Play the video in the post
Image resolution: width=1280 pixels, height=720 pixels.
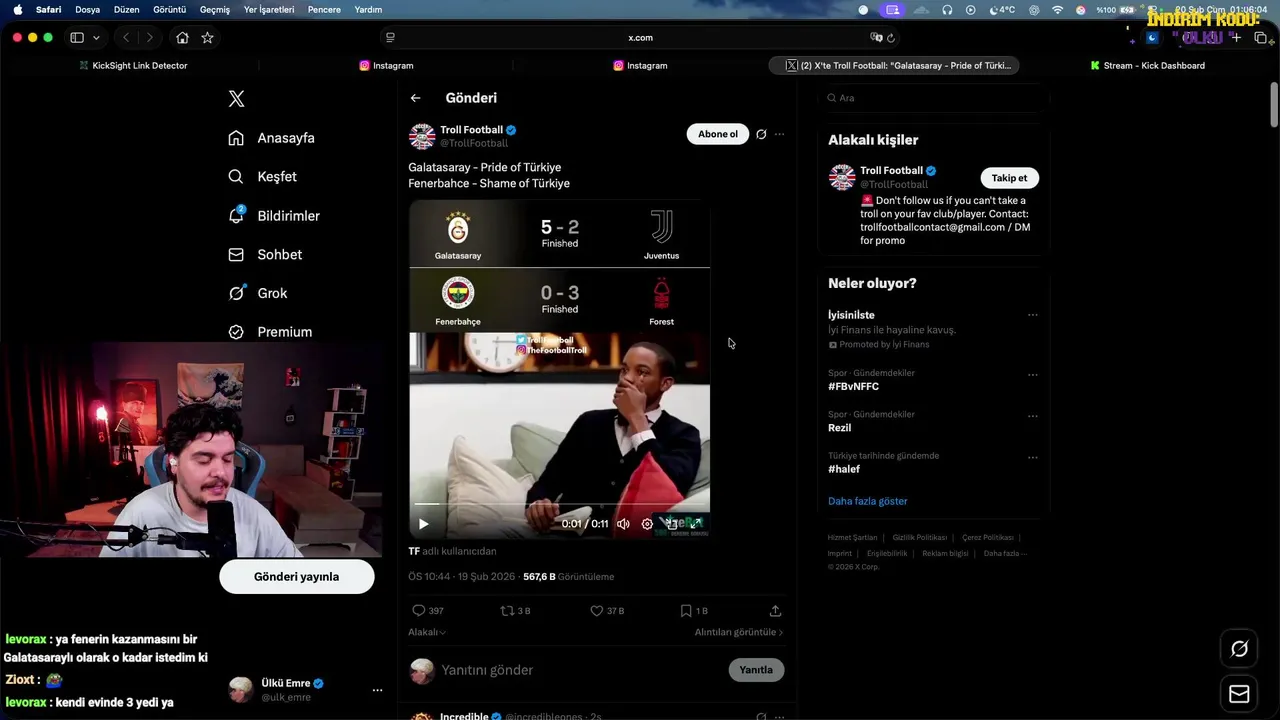click(423, 524)
